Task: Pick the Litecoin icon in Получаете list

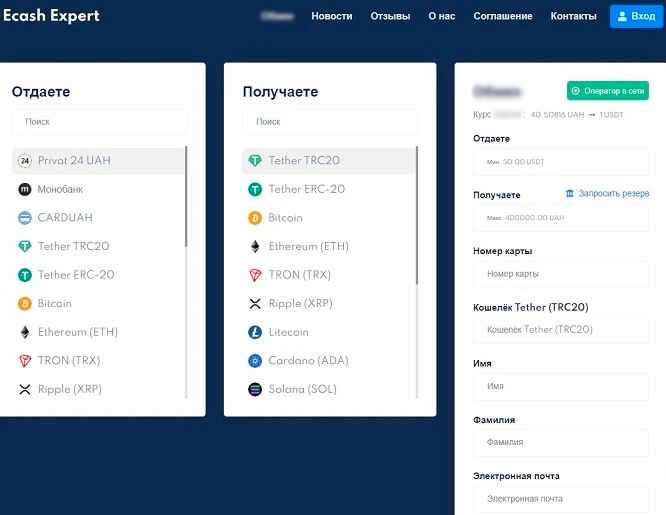Action: pos(256,332)
